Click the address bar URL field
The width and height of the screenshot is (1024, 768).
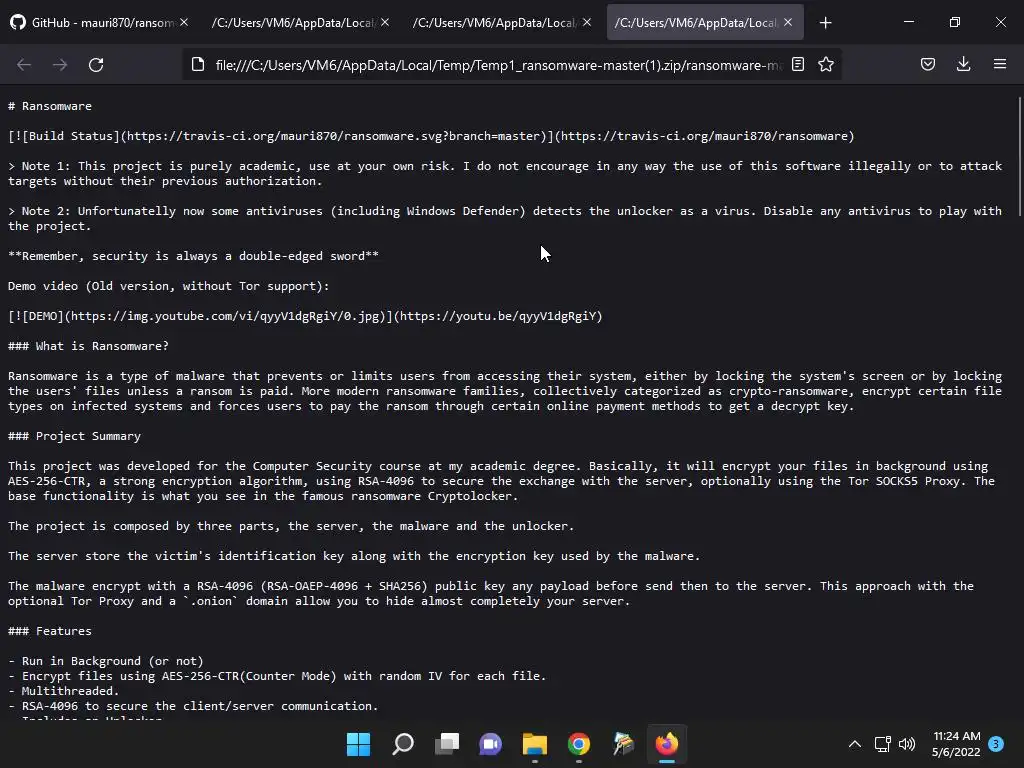[500, 65]
